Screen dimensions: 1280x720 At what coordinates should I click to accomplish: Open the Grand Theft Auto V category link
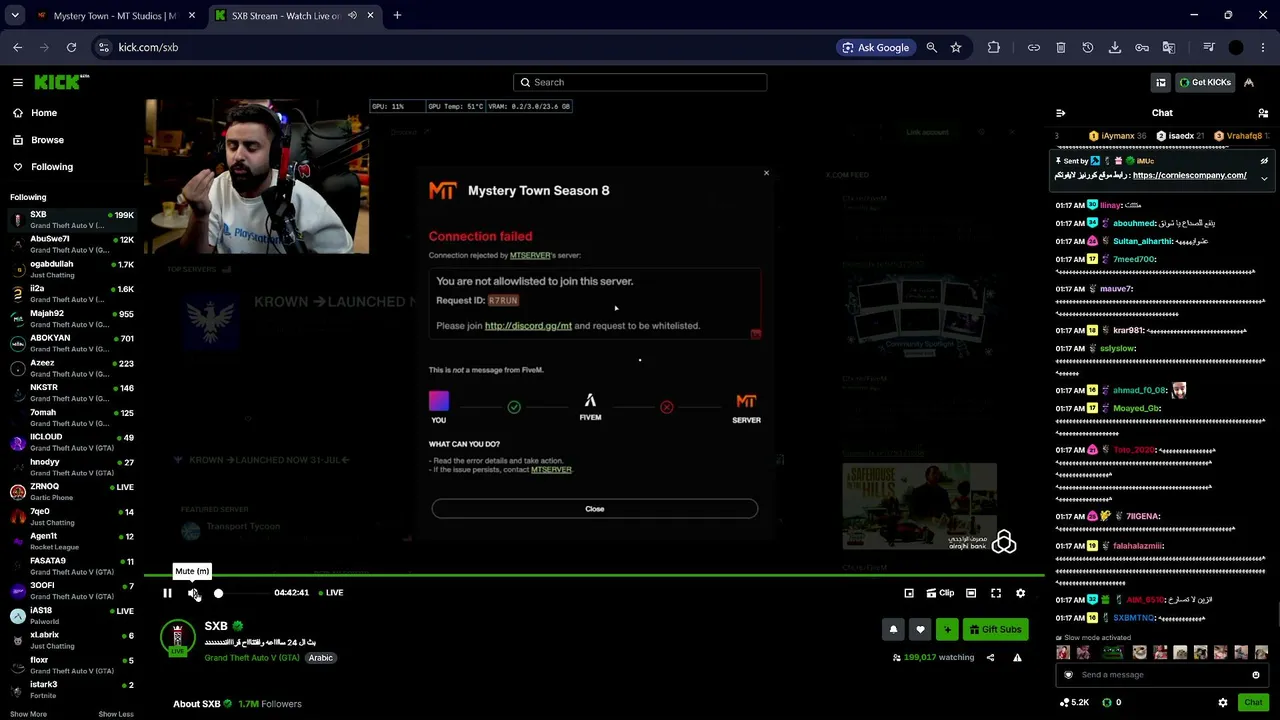click(252, 658)
